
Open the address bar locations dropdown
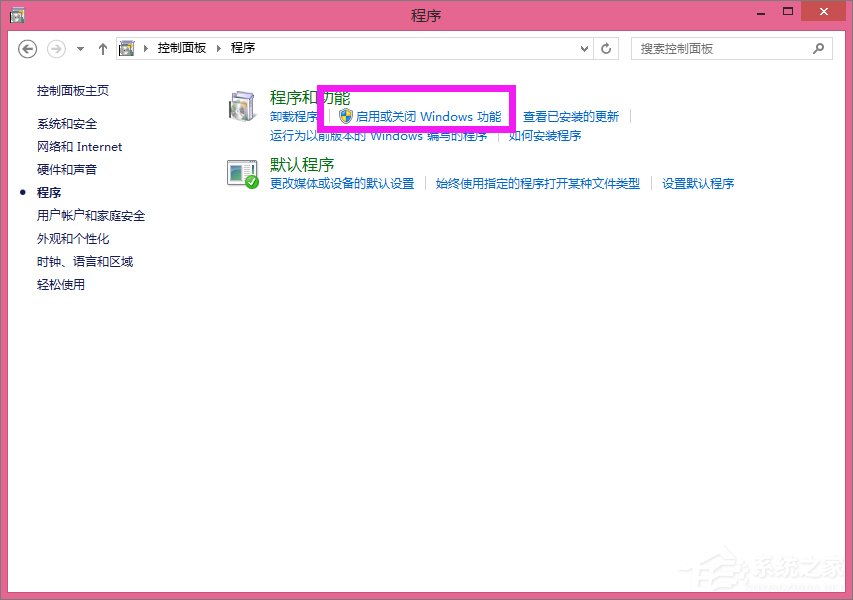(x=583, y=48)
